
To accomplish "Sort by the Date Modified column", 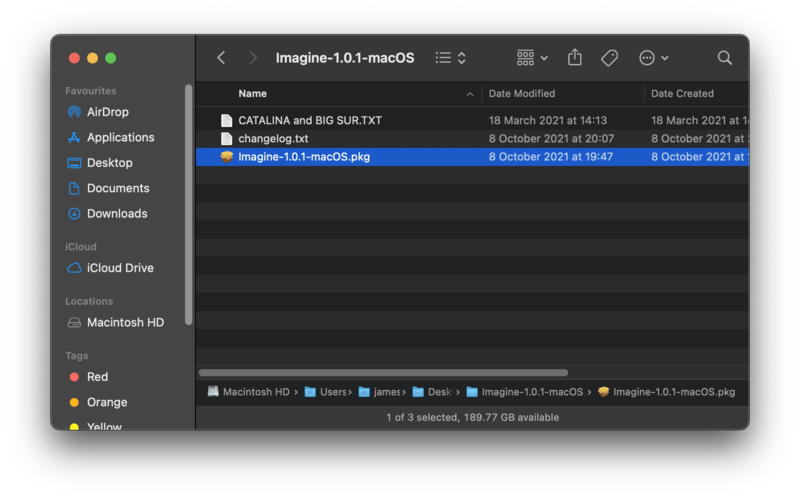I will tap(522, 94).
